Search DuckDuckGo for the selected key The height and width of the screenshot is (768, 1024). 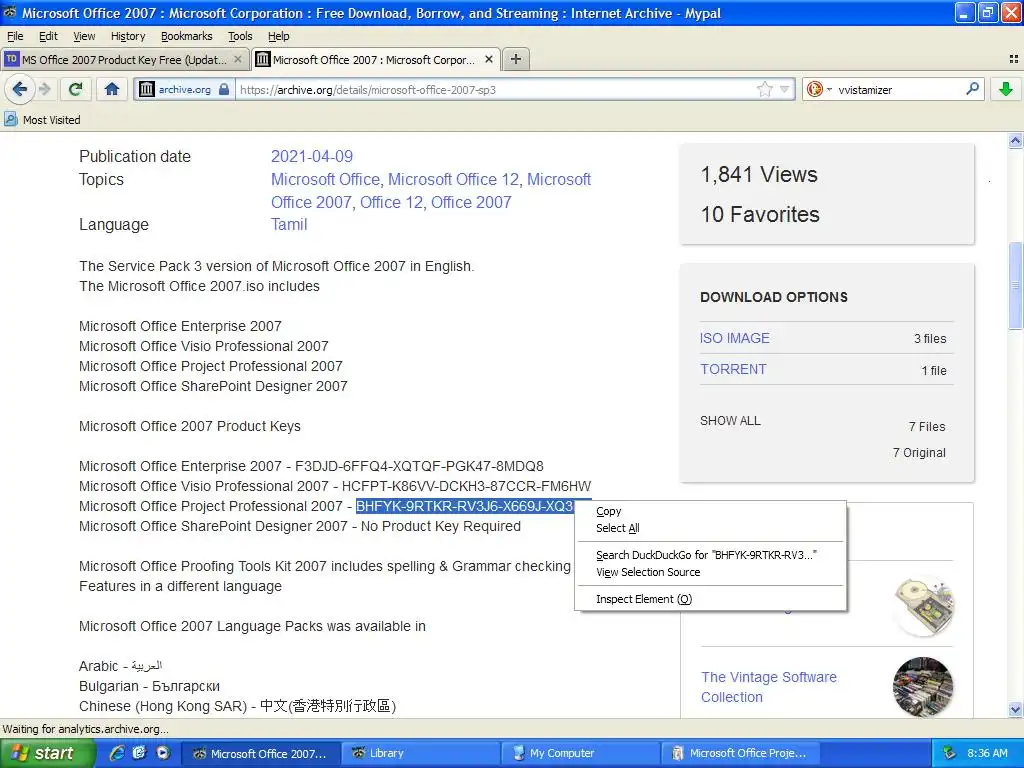point(711,555)
